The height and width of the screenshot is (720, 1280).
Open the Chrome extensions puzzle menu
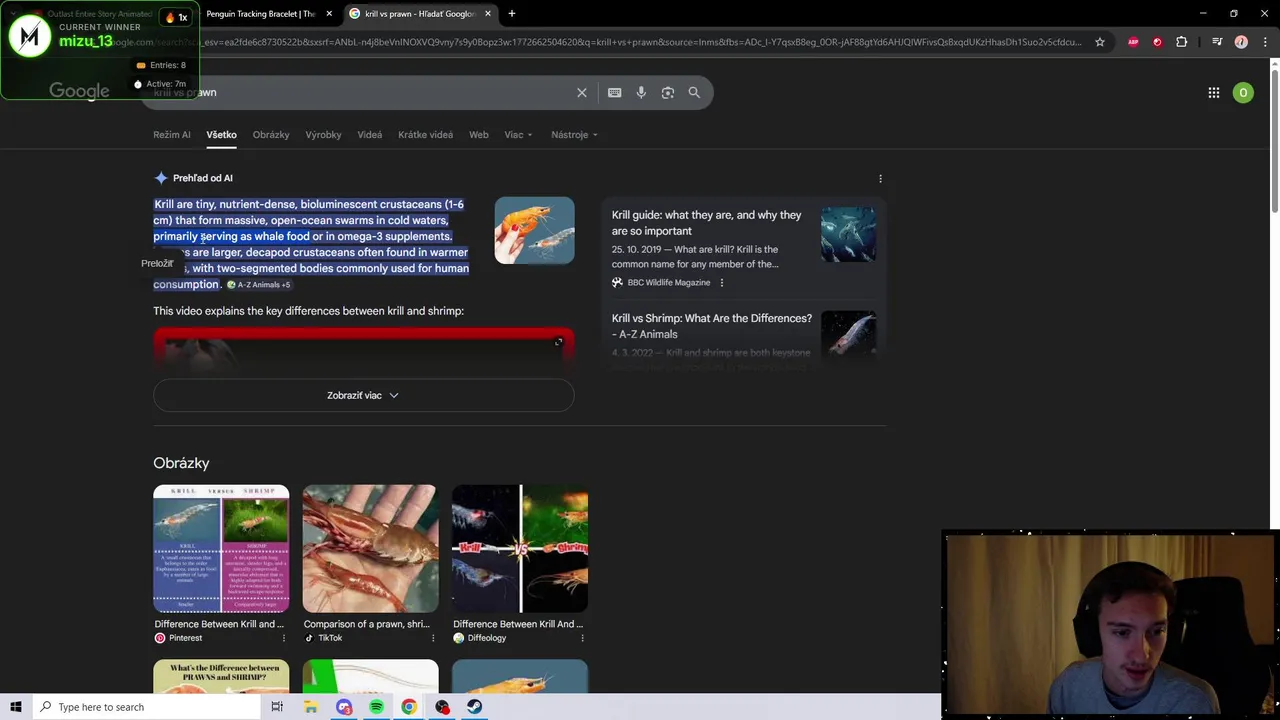click(x=1181, y=42)
